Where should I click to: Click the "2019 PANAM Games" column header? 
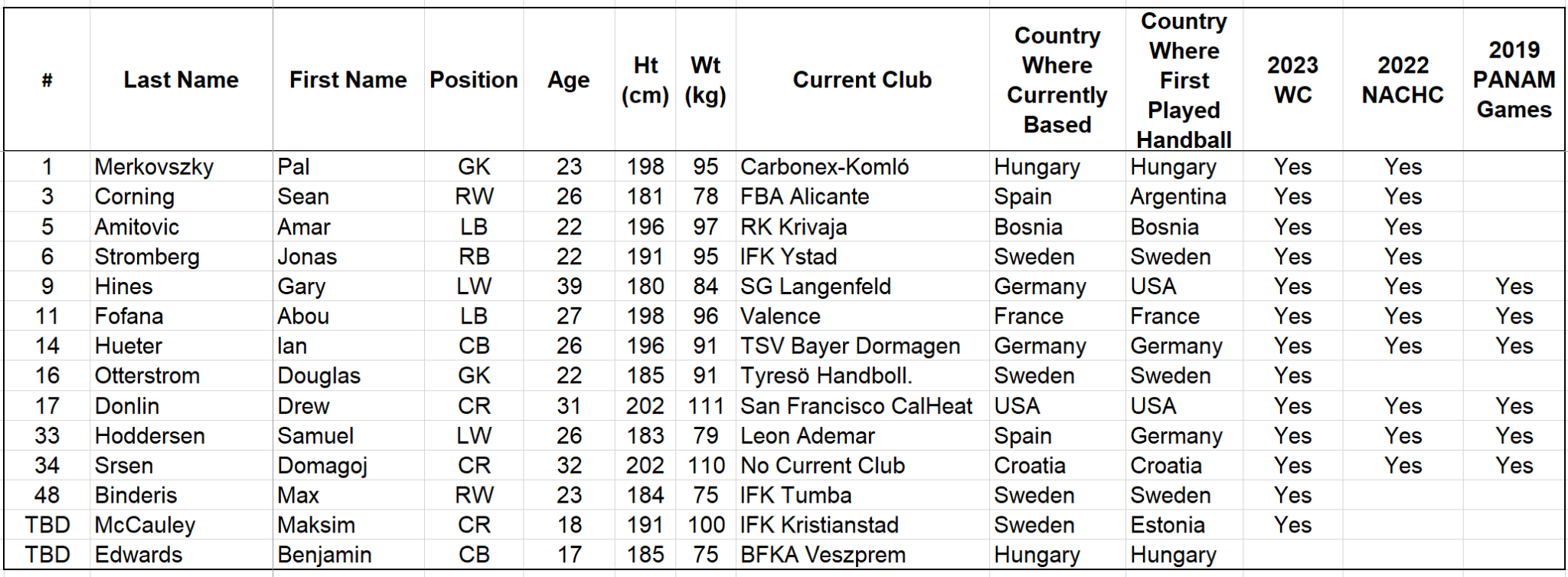point(1514,80)
